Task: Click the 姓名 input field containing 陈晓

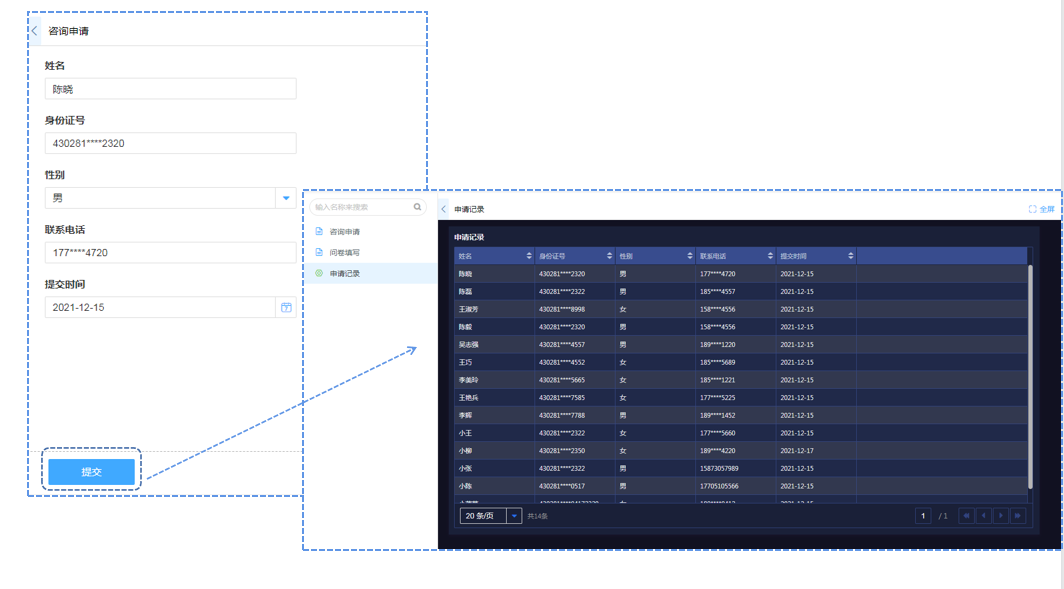Action: click(x=170, y=89)
